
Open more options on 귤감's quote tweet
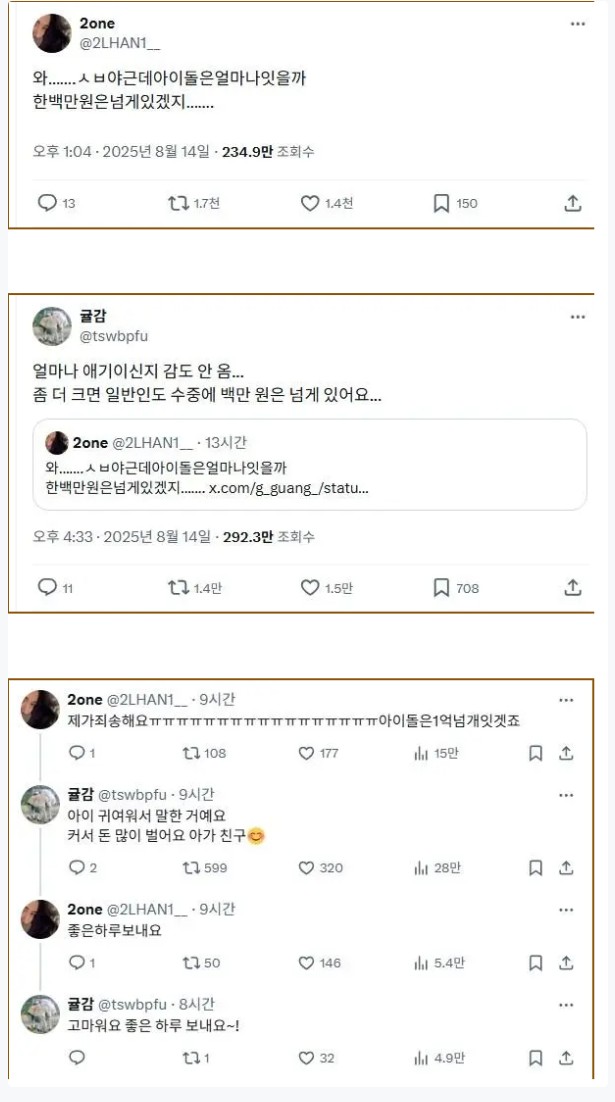[578, 317]
